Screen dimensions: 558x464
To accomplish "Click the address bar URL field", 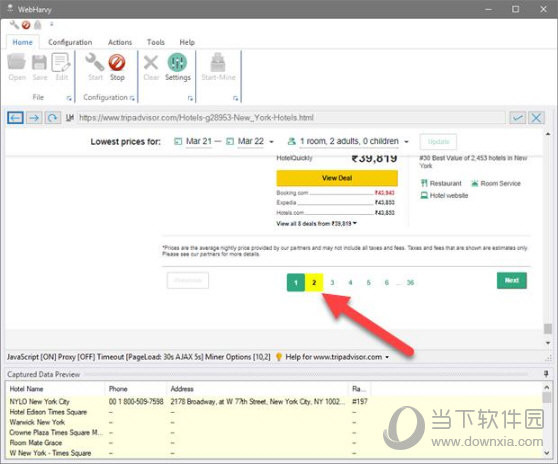I will tap(291, 117).
